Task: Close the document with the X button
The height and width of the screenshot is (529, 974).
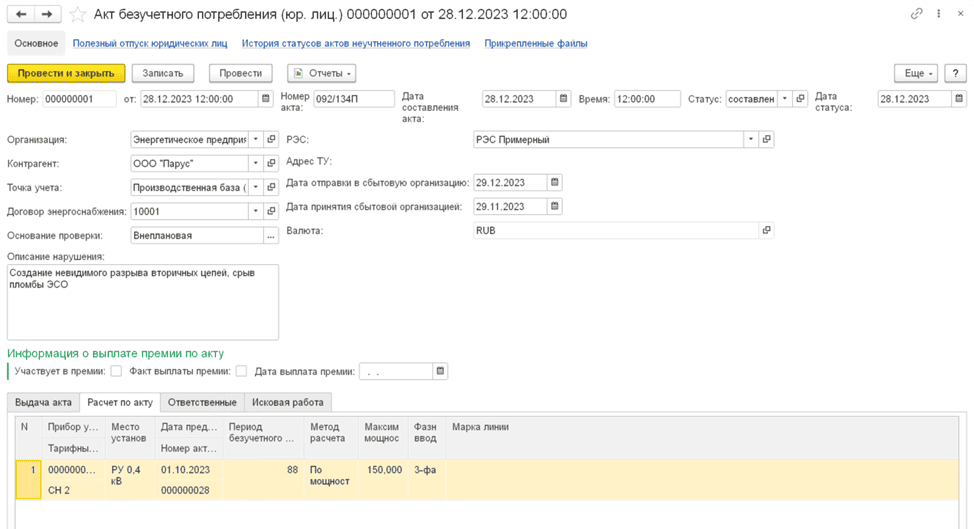Action: [x=960, y=14]
